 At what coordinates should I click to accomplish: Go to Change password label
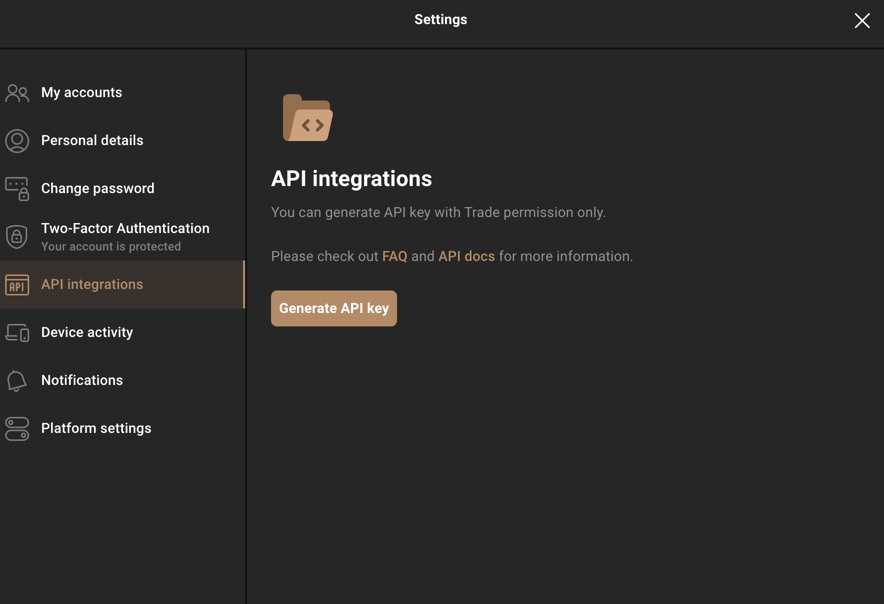(98, 188)
